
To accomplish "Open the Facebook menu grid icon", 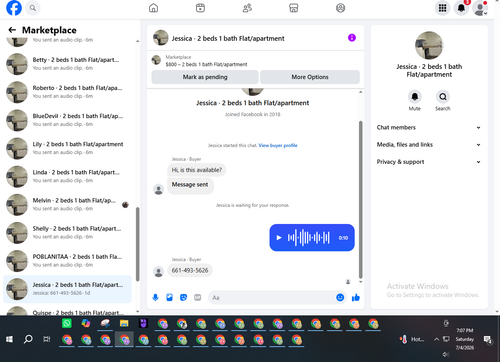I will 442,8.
